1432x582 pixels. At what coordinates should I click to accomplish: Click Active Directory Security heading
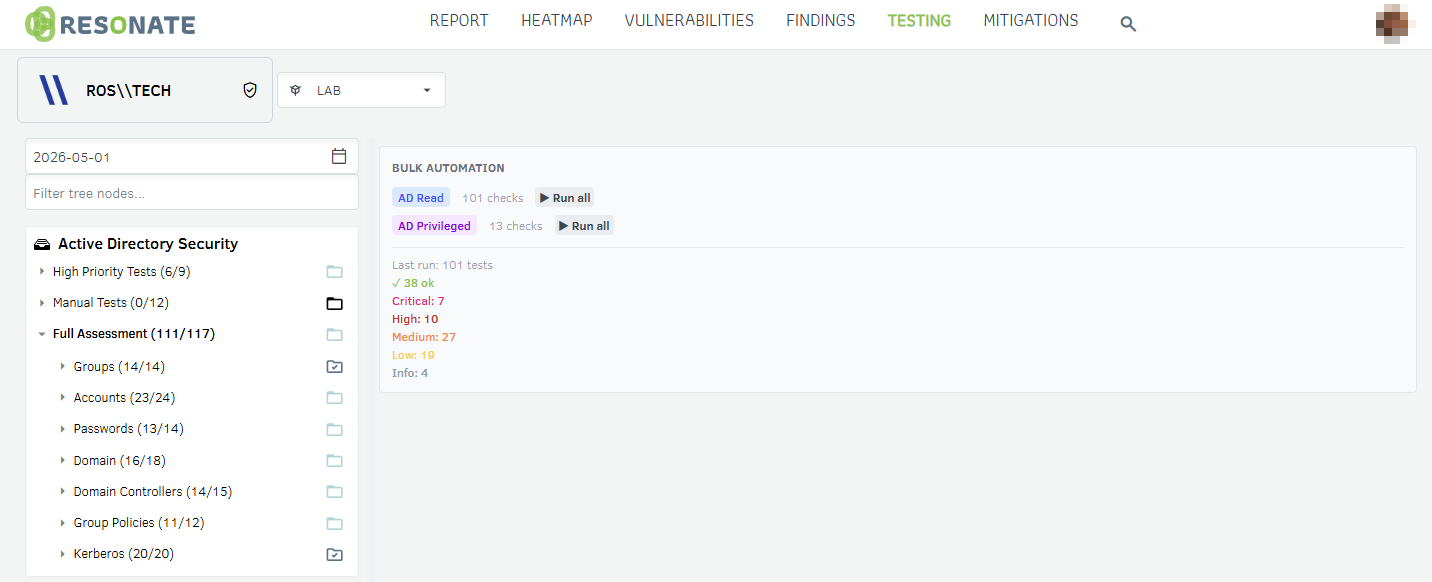pyautogui.click(x=148, y=244)
